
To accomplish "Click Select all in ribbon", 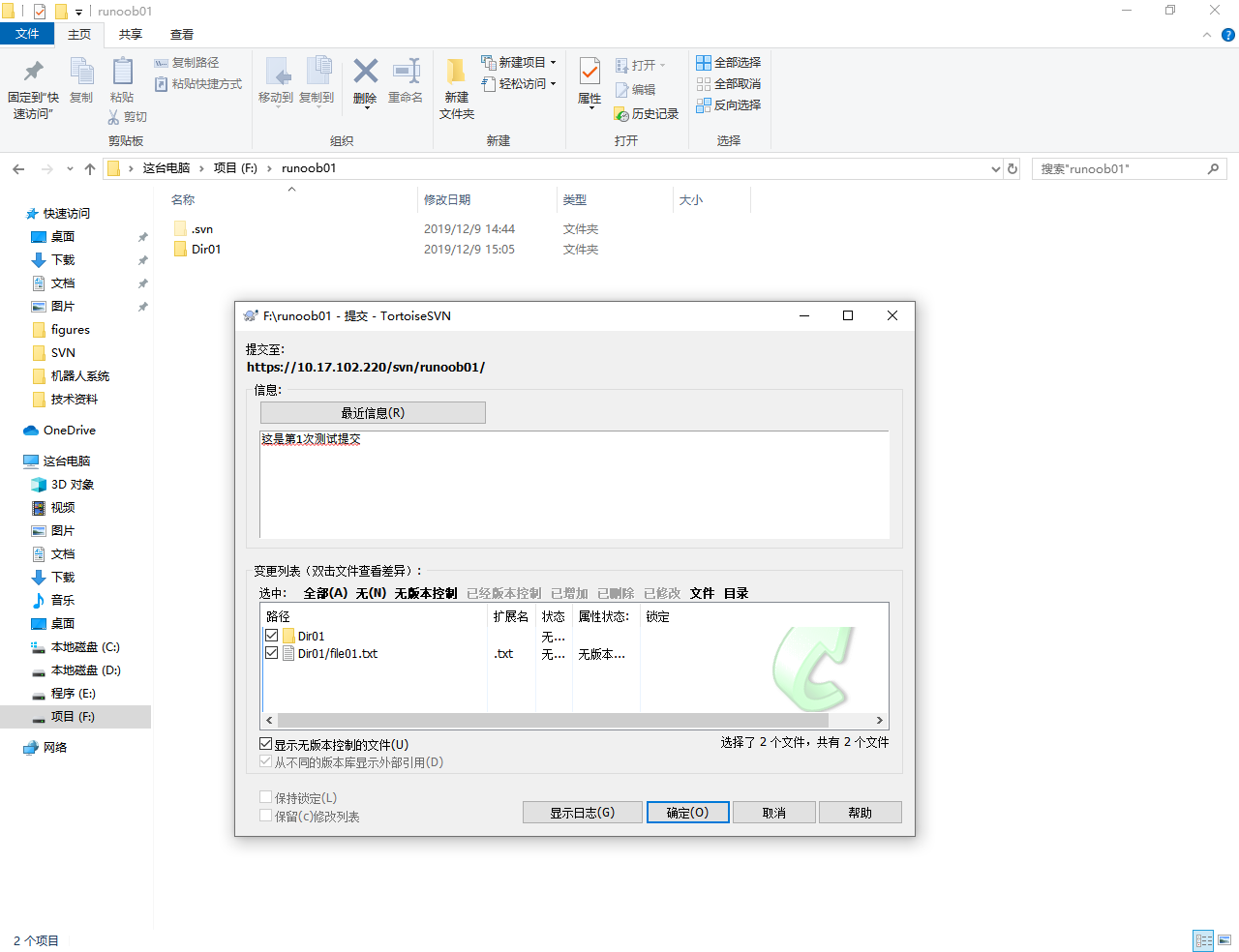I will (728, 63).
